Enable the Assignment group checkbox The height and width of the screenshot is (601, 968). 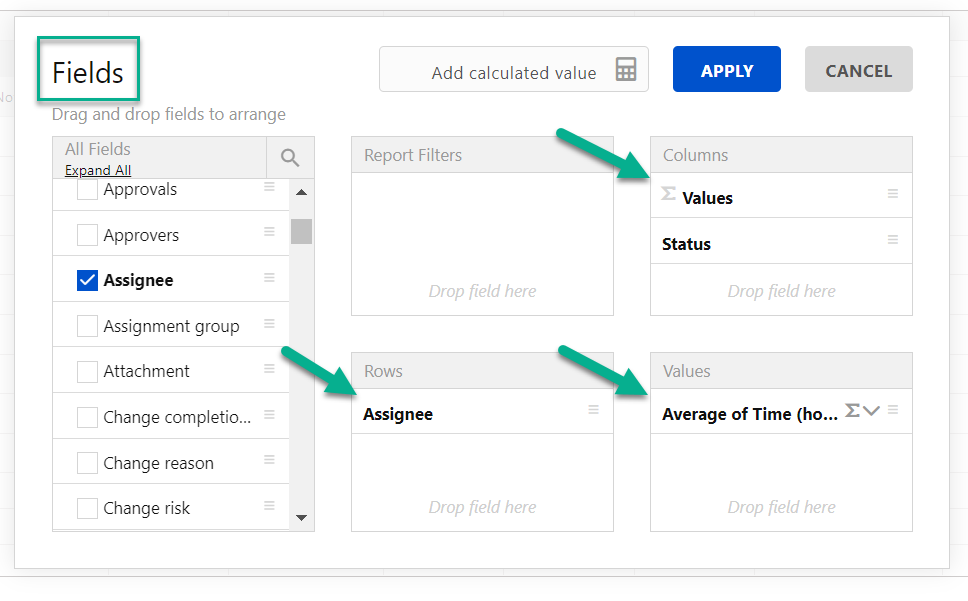(87, 326)
